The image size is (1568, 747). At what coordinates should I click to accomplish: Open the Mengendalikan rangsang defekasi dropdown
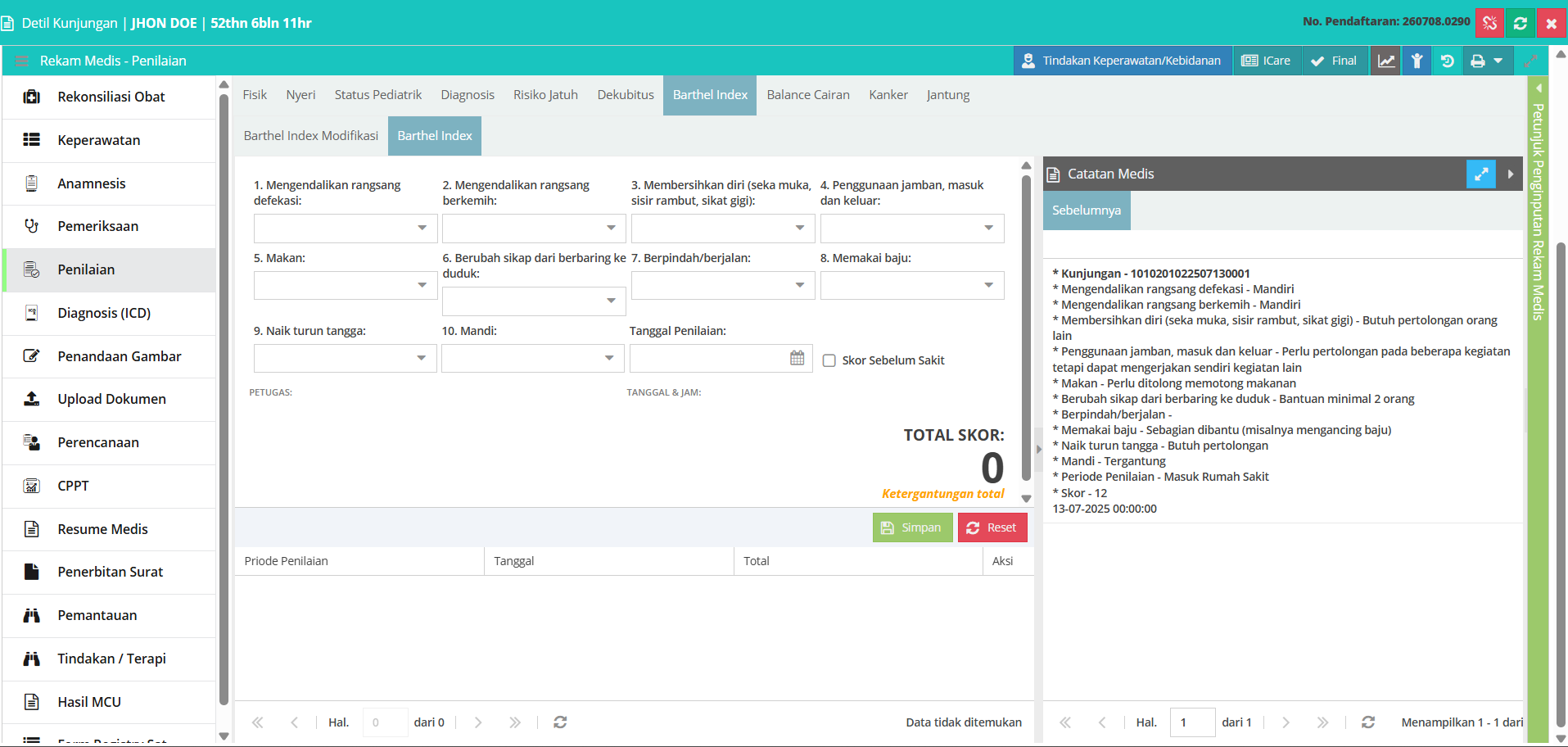click(345, 228)
